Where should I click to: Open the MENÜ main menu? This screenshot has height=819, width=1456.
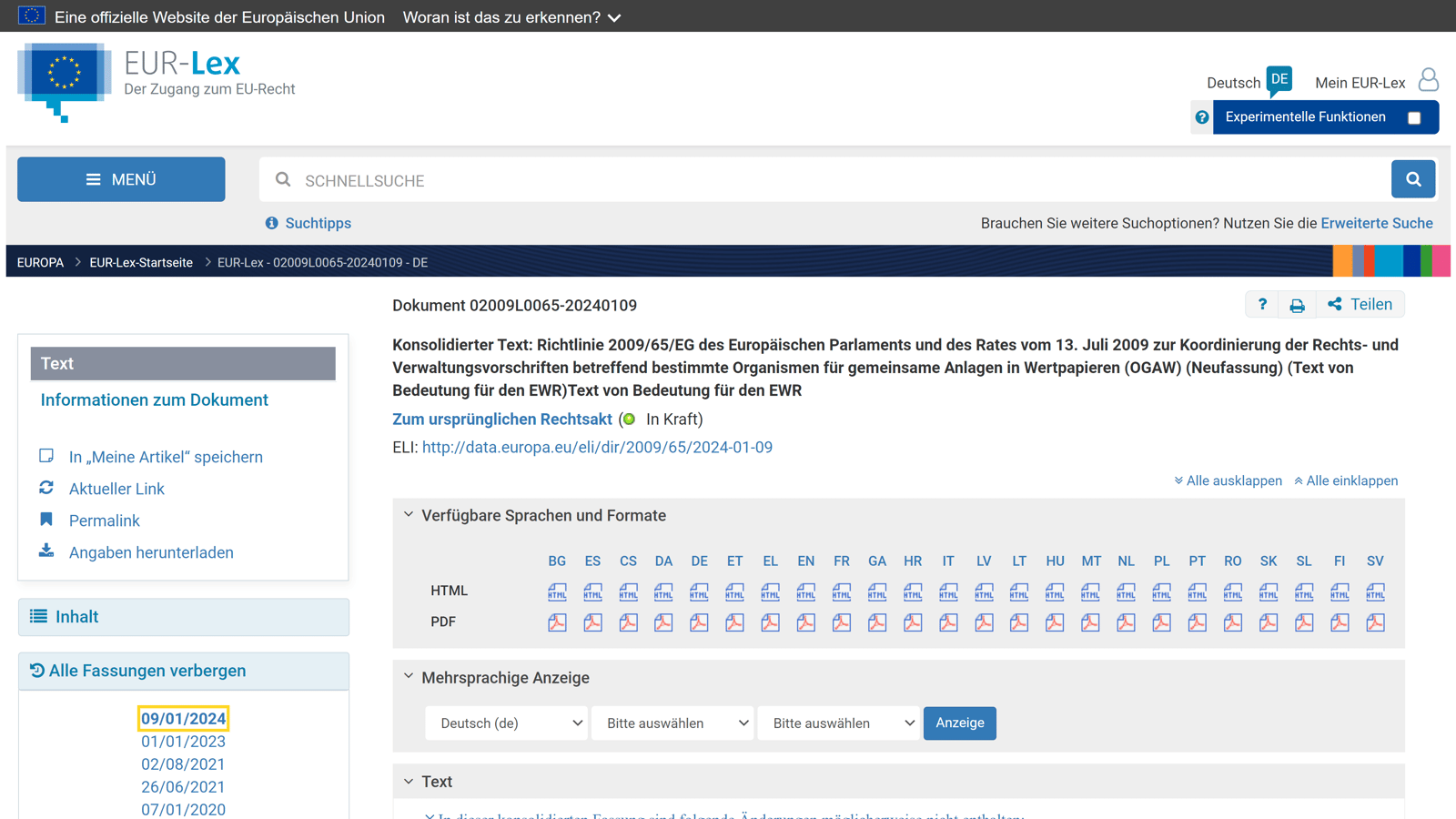pyautogui.click(x=121, y=179)
